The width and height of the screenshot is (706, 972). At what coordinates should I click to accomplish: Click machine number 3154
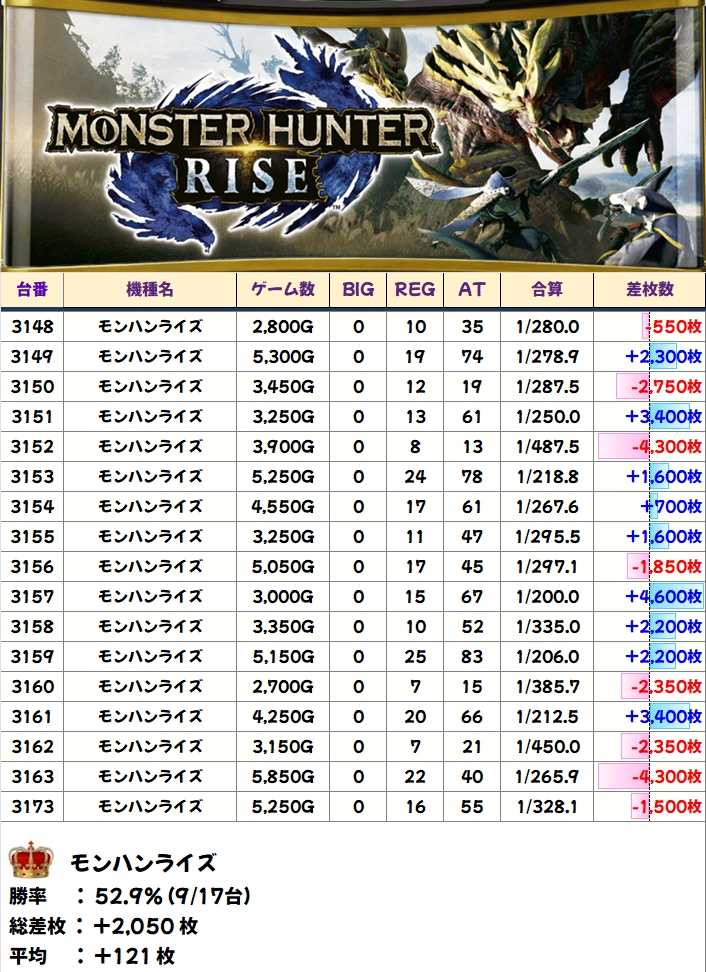(32, 506)
